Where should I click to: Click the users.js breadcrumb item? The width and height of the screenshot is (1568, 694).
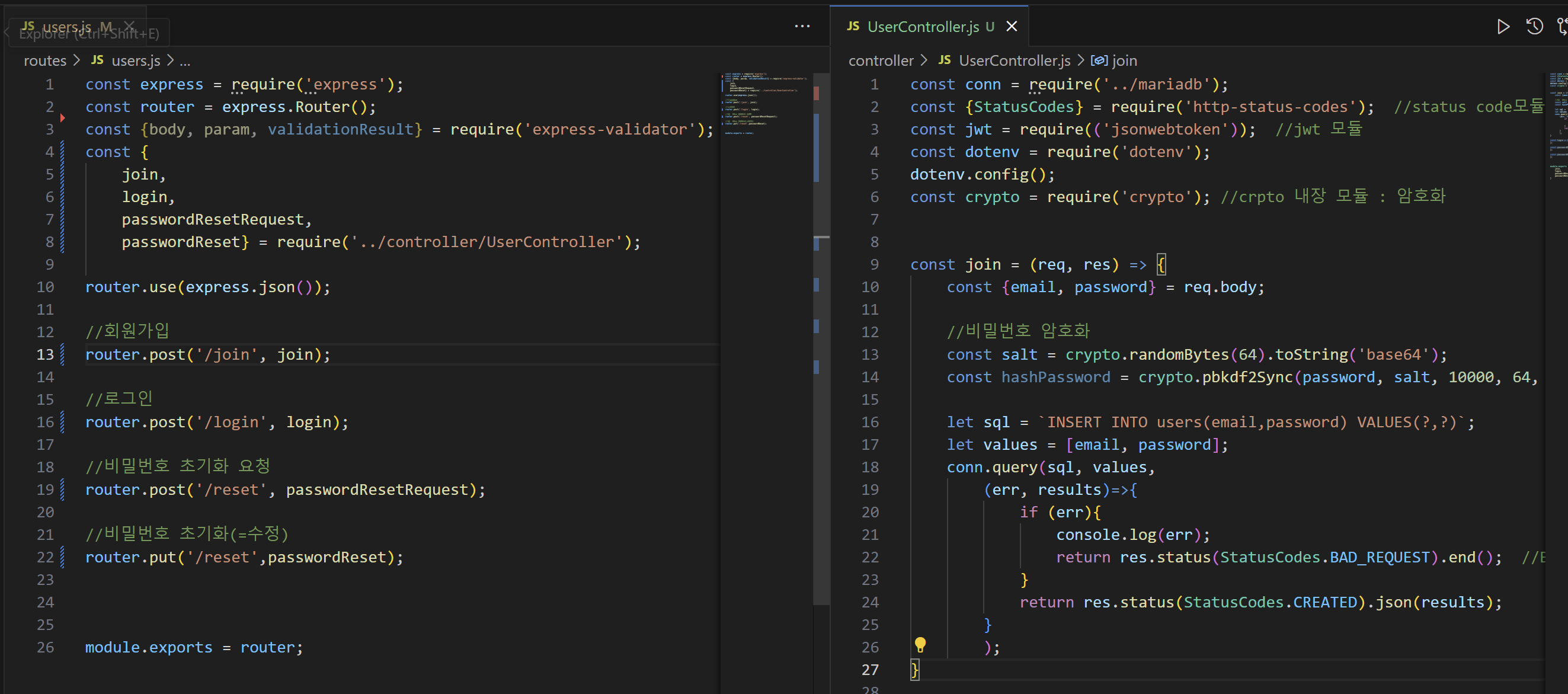click(x=126, y=61)
